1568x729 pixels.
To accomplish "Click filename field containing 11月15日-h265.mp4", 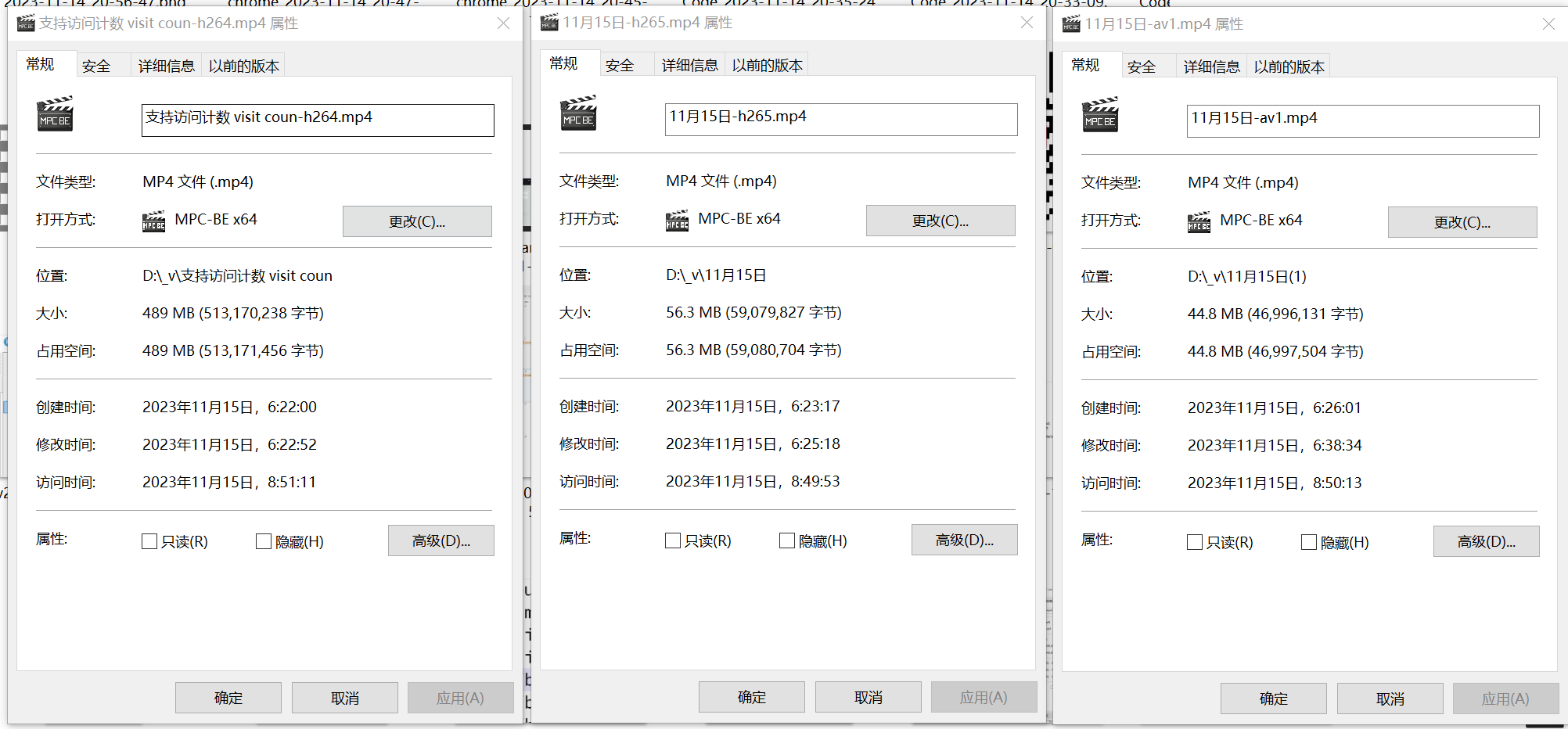I will 840,119.
